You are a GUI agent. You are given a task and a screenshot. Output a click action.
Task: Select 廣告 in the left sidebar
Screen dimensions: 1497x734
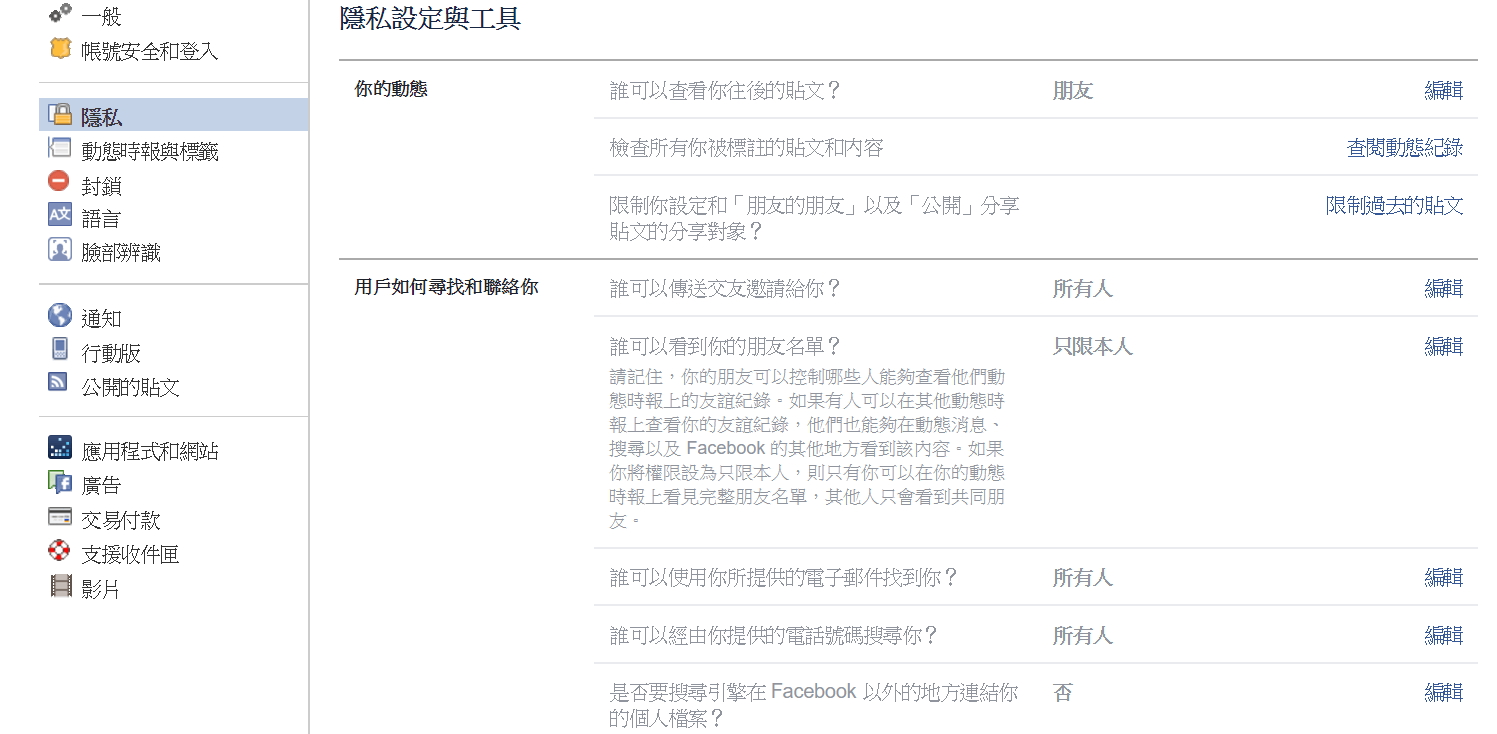(101, 486)
